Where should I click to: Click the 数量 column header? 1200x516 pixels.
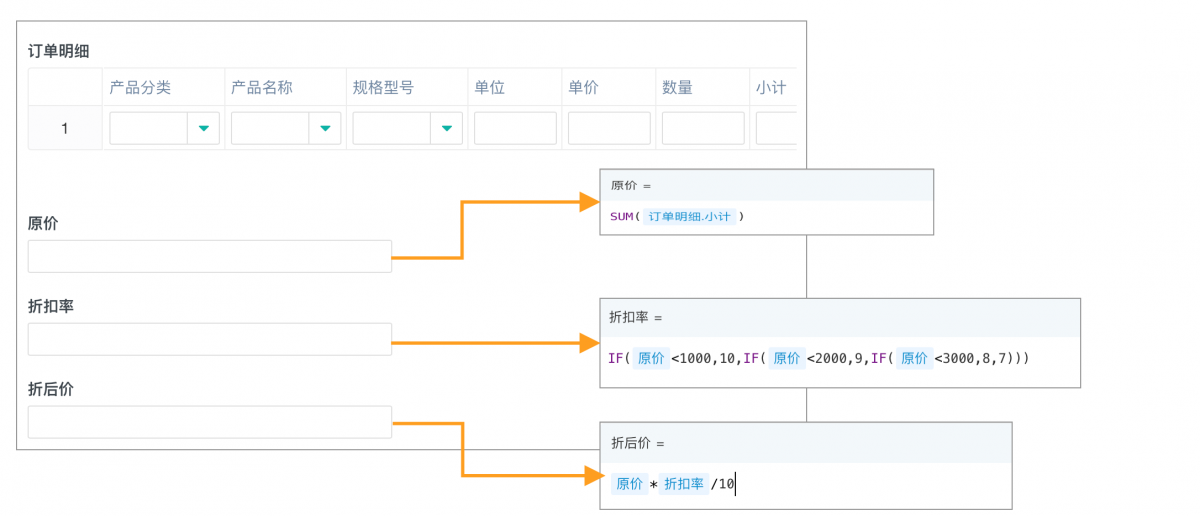(x=677, y=87)
